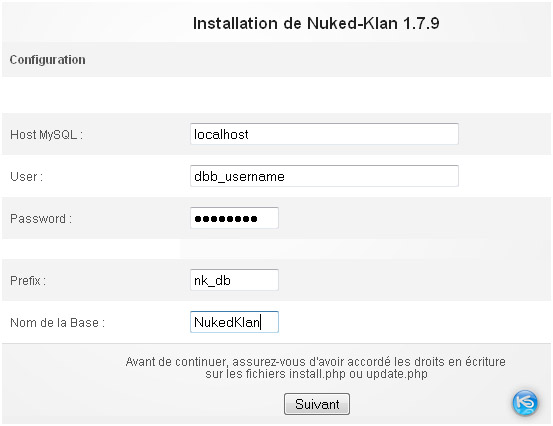This screenshot has width=553, height=426.
Task: Click the 'Password :' label
Action: click(x=41, y=219)
